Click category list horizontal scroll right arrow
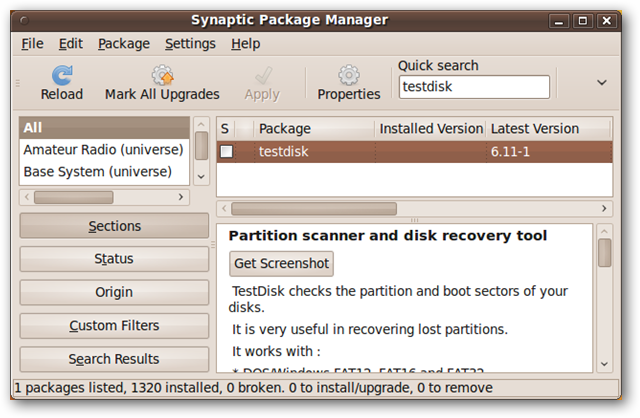The image size is (640, 418). (x=181, y=197)
